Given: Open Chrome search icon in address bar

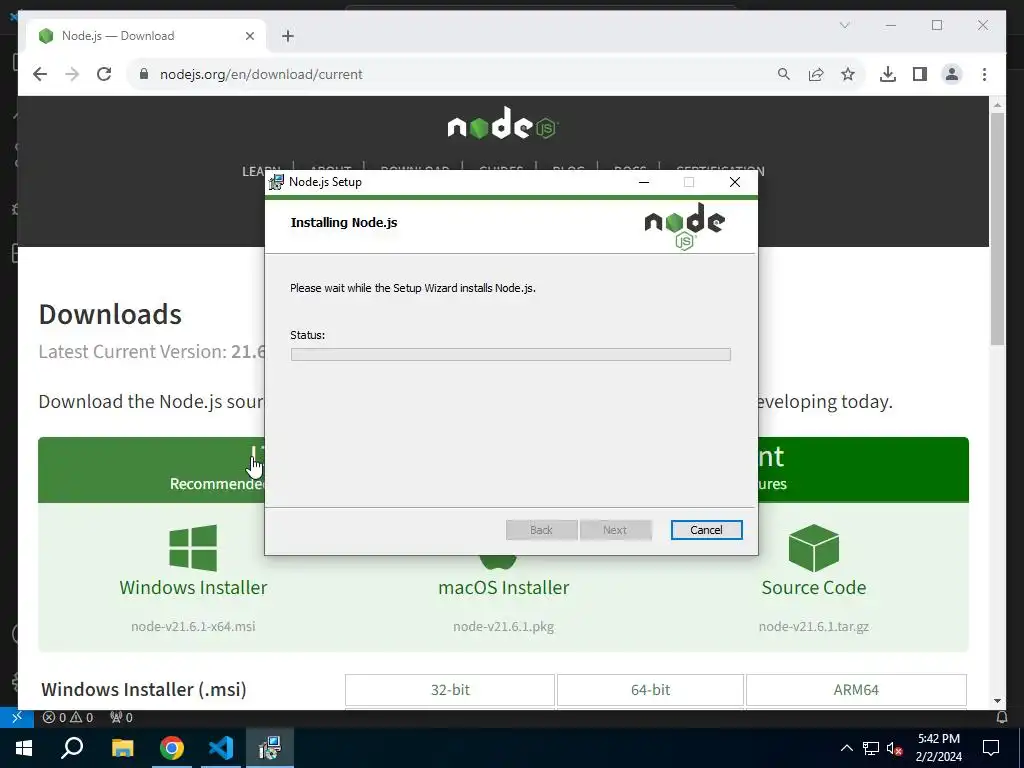Looking at the screenshot, I should [x=784, y=74].
